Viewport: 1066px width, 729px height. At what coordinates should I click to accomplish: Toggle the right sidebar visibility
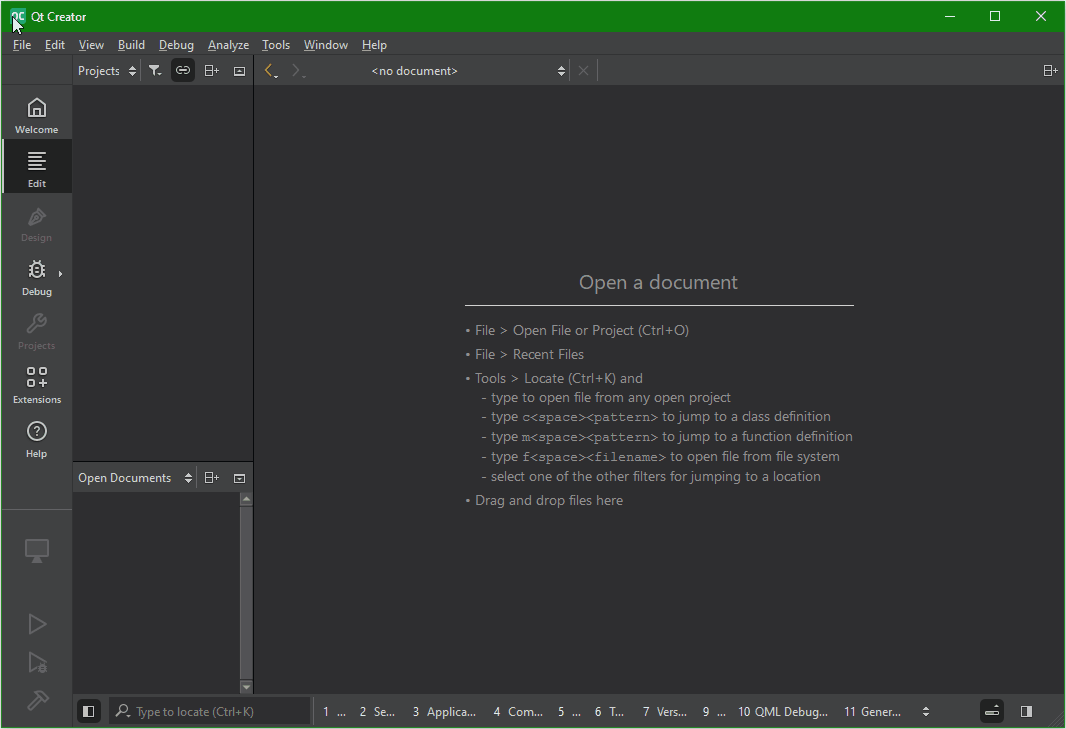[1027, 711]
